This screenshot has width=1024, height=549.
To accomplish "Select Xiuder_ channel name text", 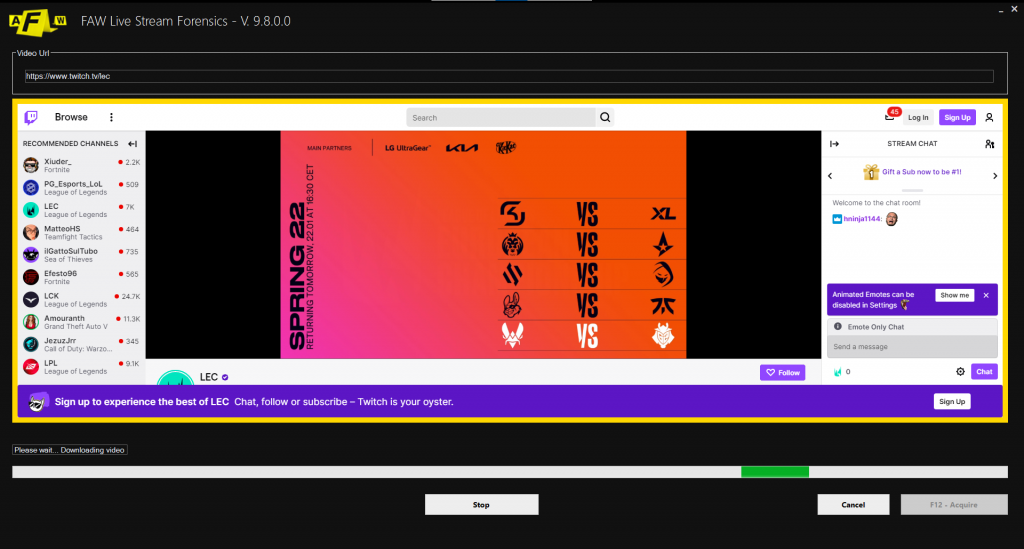I will pyautogui.click(x=57, y=161).
